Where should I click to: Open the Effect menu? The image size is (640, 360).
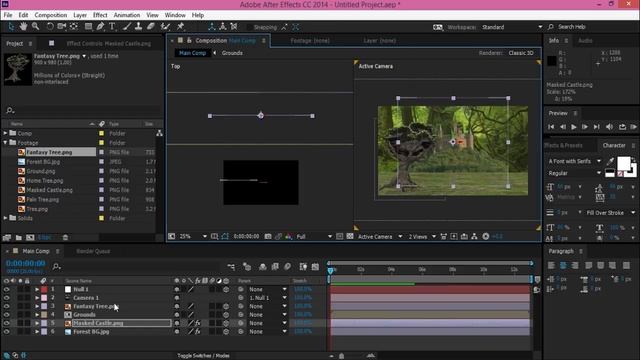pyautogui.click(x=100, y=15)
